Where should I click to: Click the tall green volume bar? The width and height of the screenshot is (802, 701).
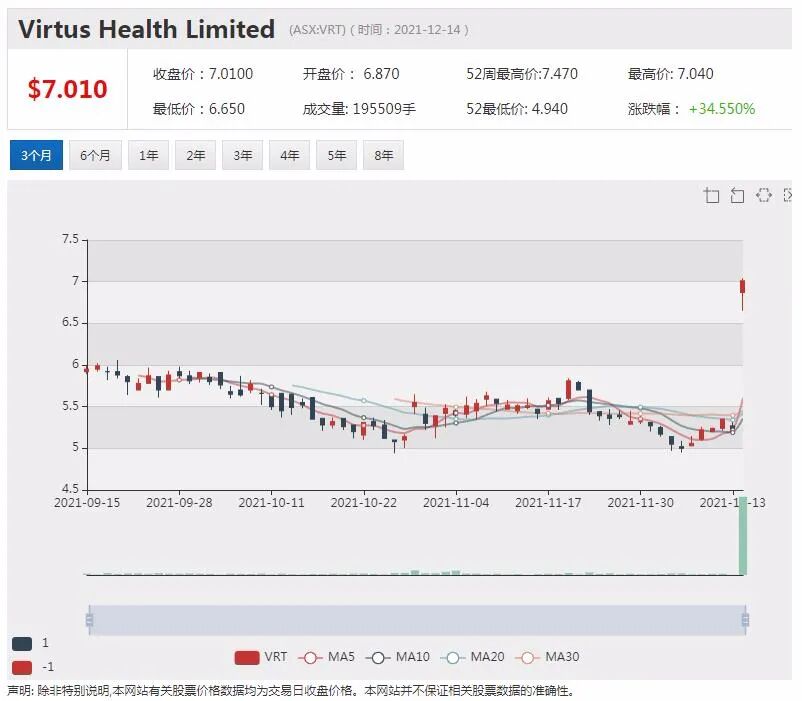[x=743, y=535]
